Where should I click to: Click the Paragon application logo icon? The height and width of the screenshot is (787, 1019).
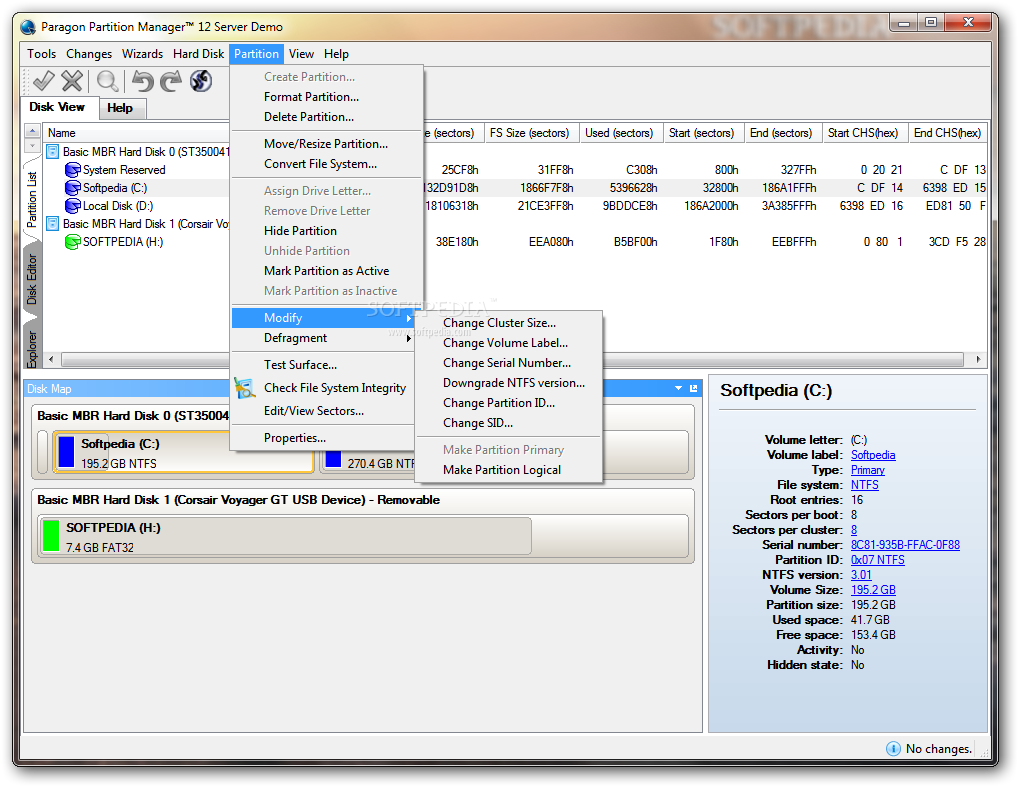(x=28, y=27)
